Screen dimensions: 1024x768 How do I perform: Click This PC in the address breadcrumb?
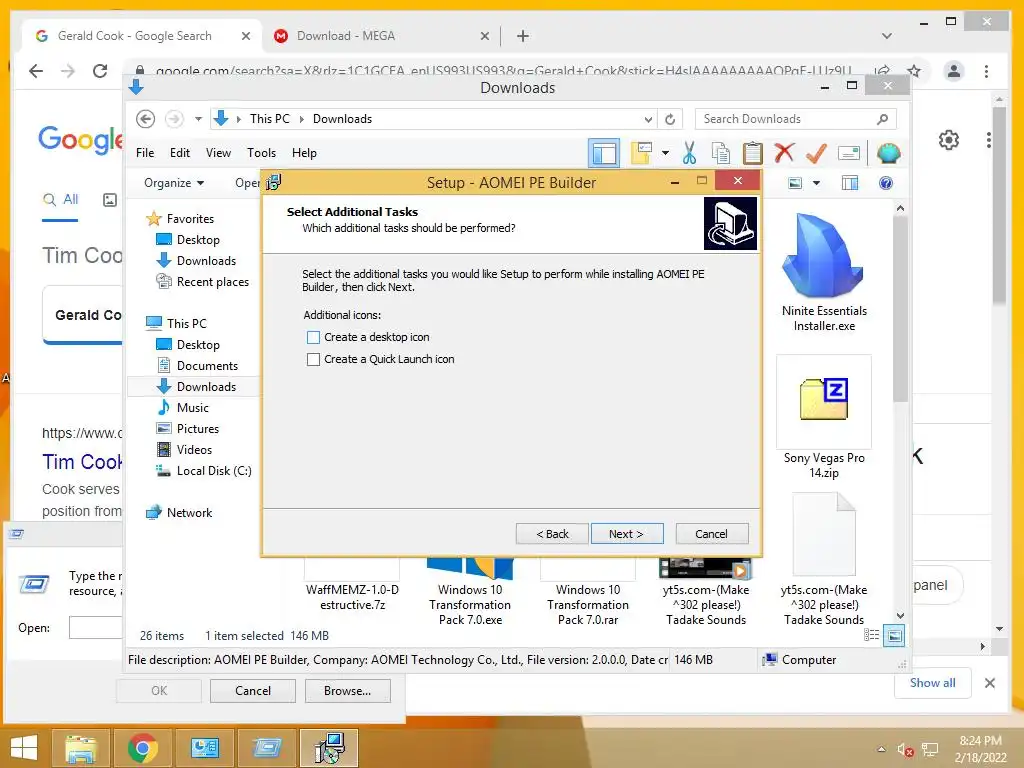(x=270, y=119)
